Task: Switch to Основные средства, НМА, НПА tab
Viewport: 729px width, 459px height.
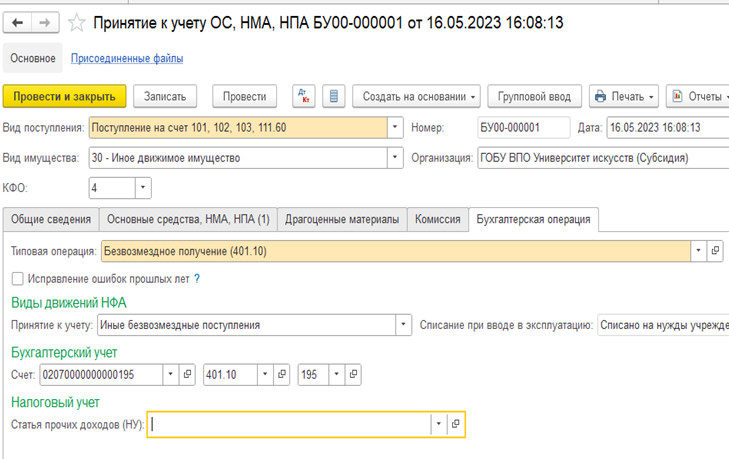Action: click(188, 220)
